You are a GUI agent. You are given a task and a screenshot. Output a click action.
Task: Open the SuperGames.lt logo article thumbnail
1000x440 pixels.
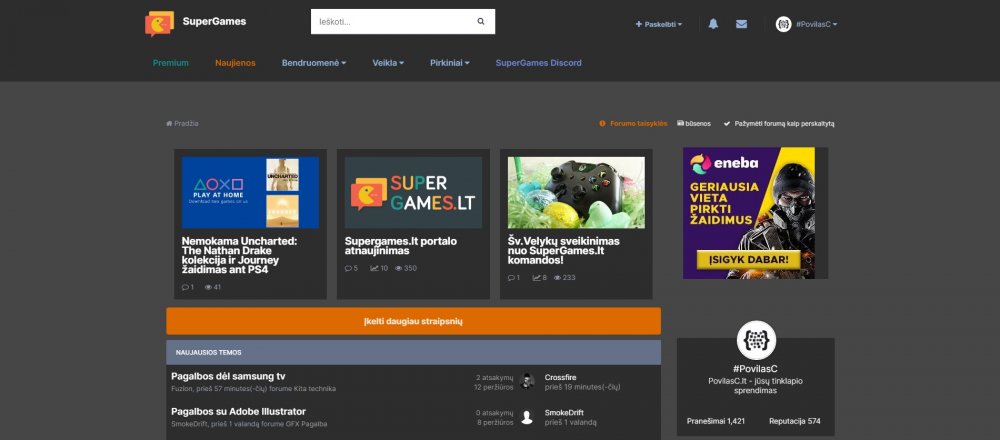(x=413, y=193)
